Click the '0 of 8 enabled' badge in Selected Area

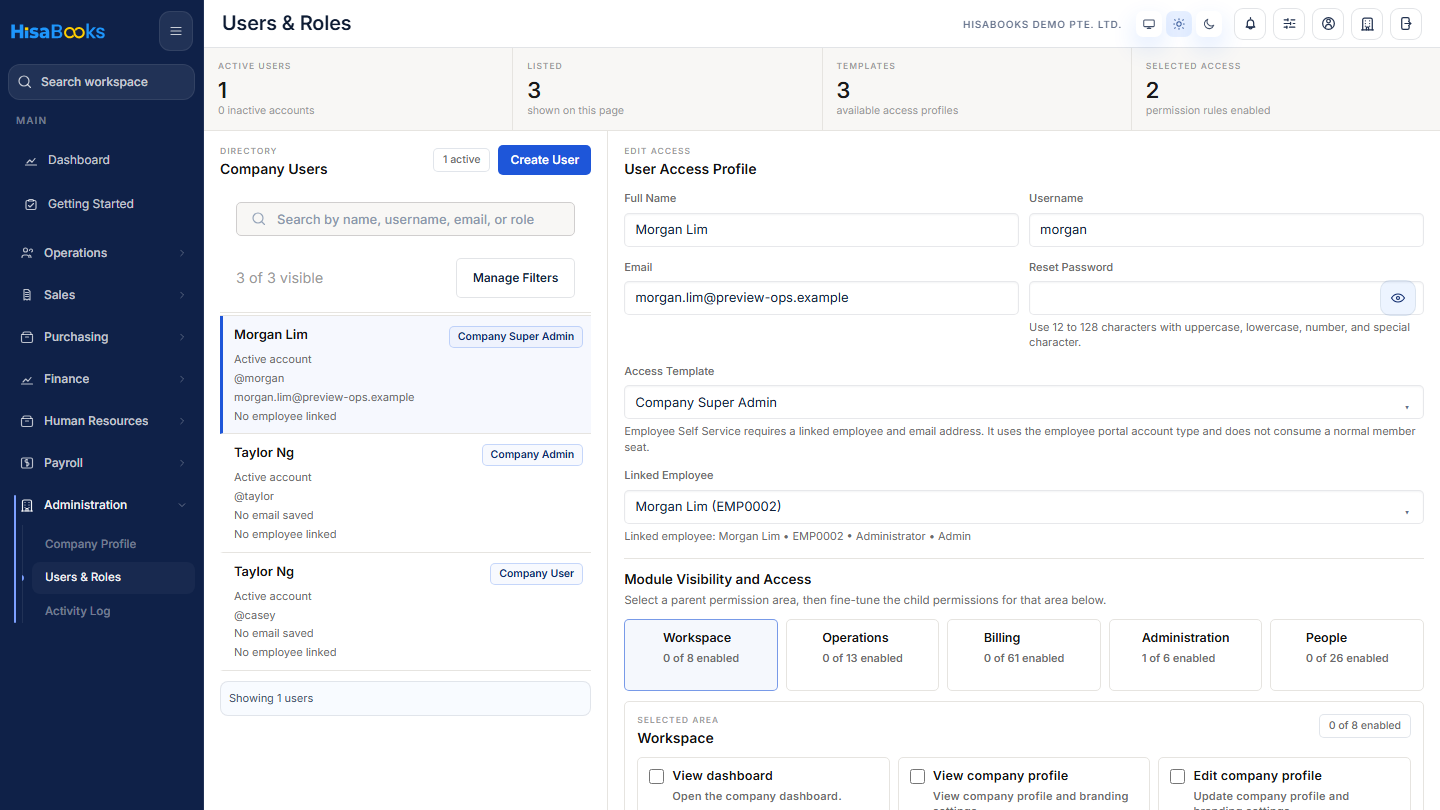pos(1365,726)
